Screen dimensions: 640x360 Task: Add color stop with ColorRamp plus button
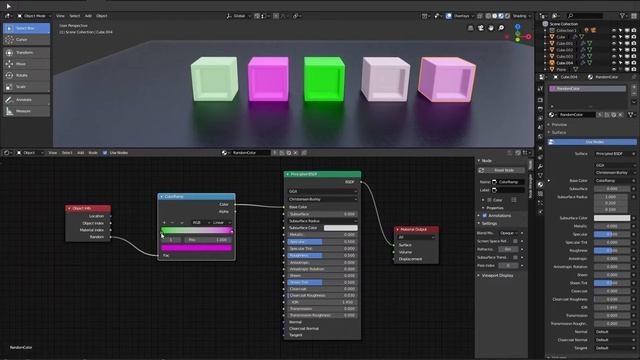[164, 222]
